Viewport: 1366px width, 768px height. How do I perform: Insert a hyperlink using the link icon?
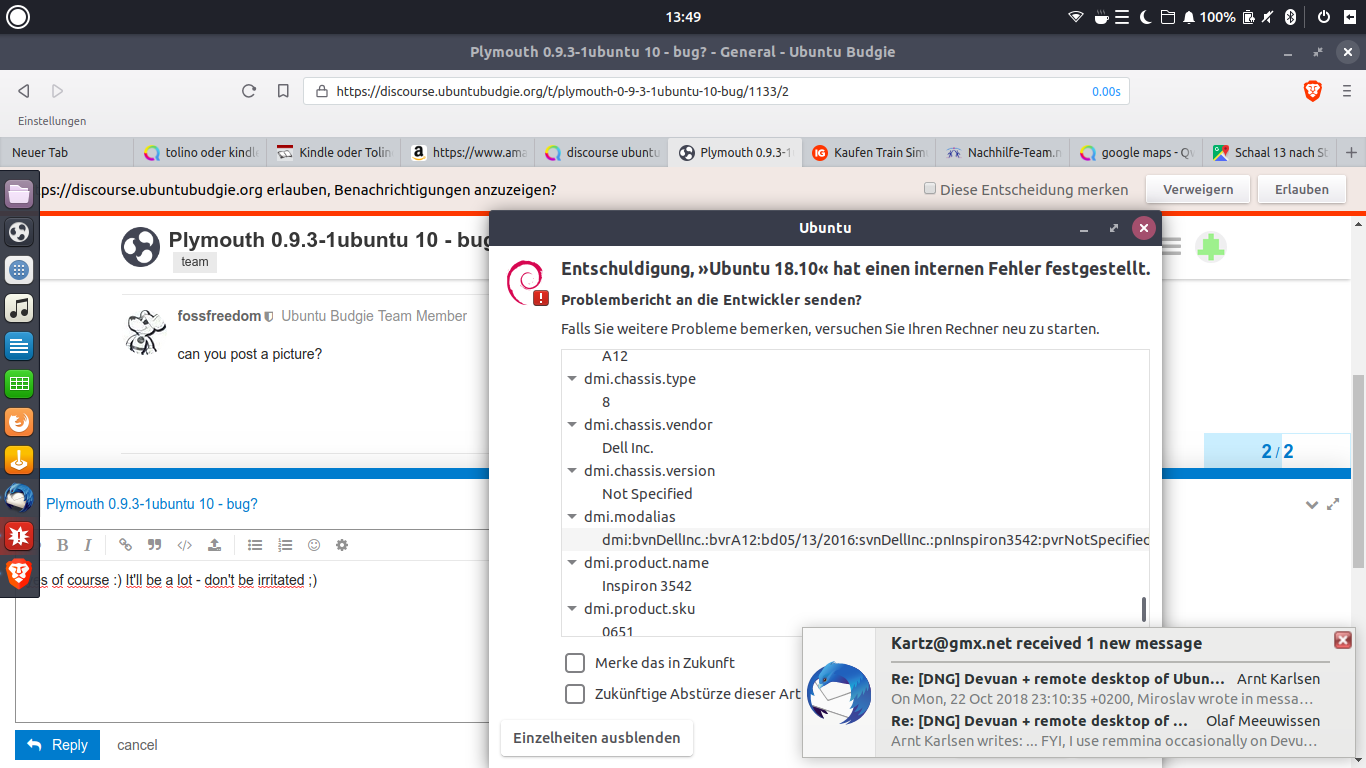(125, 545)
